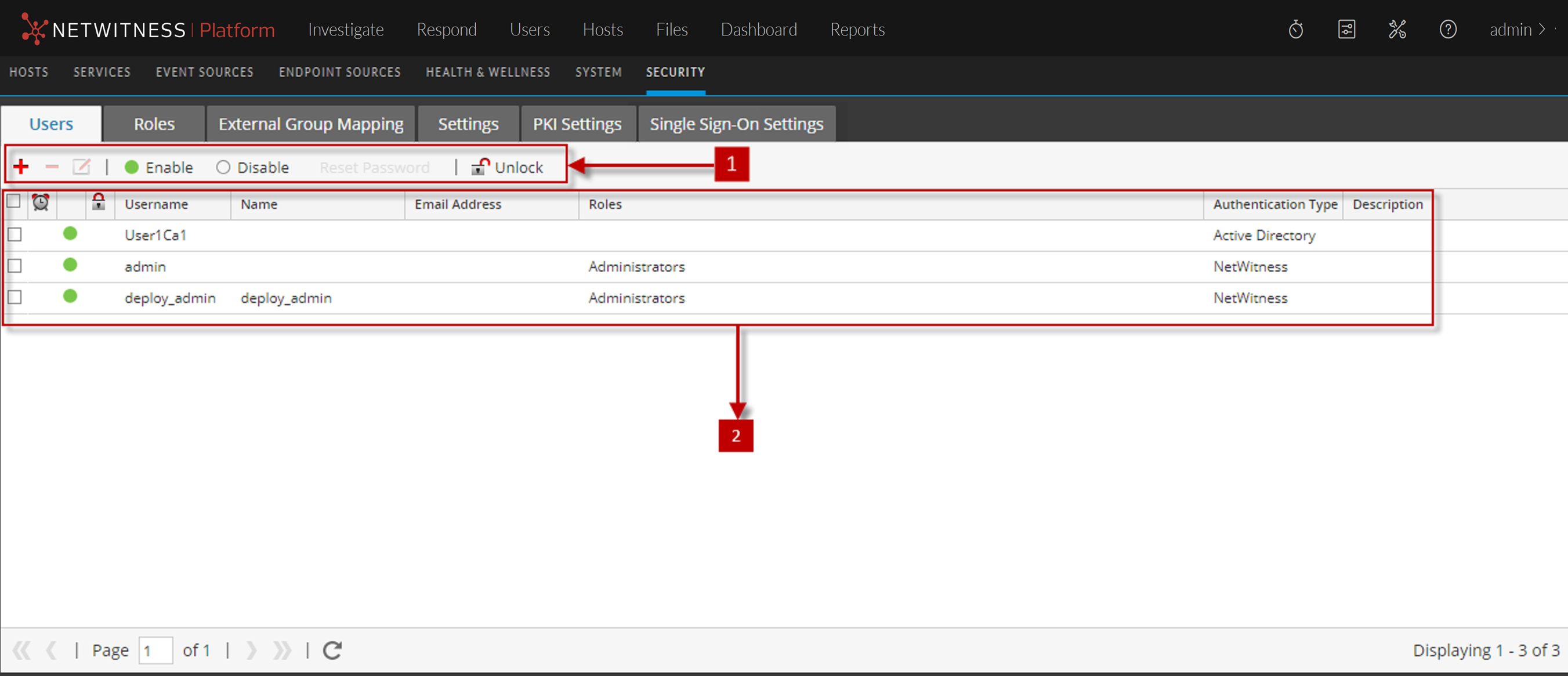1568x676 pixels.
Task: Sort by Authentication Type column header
Action: 1274,205
